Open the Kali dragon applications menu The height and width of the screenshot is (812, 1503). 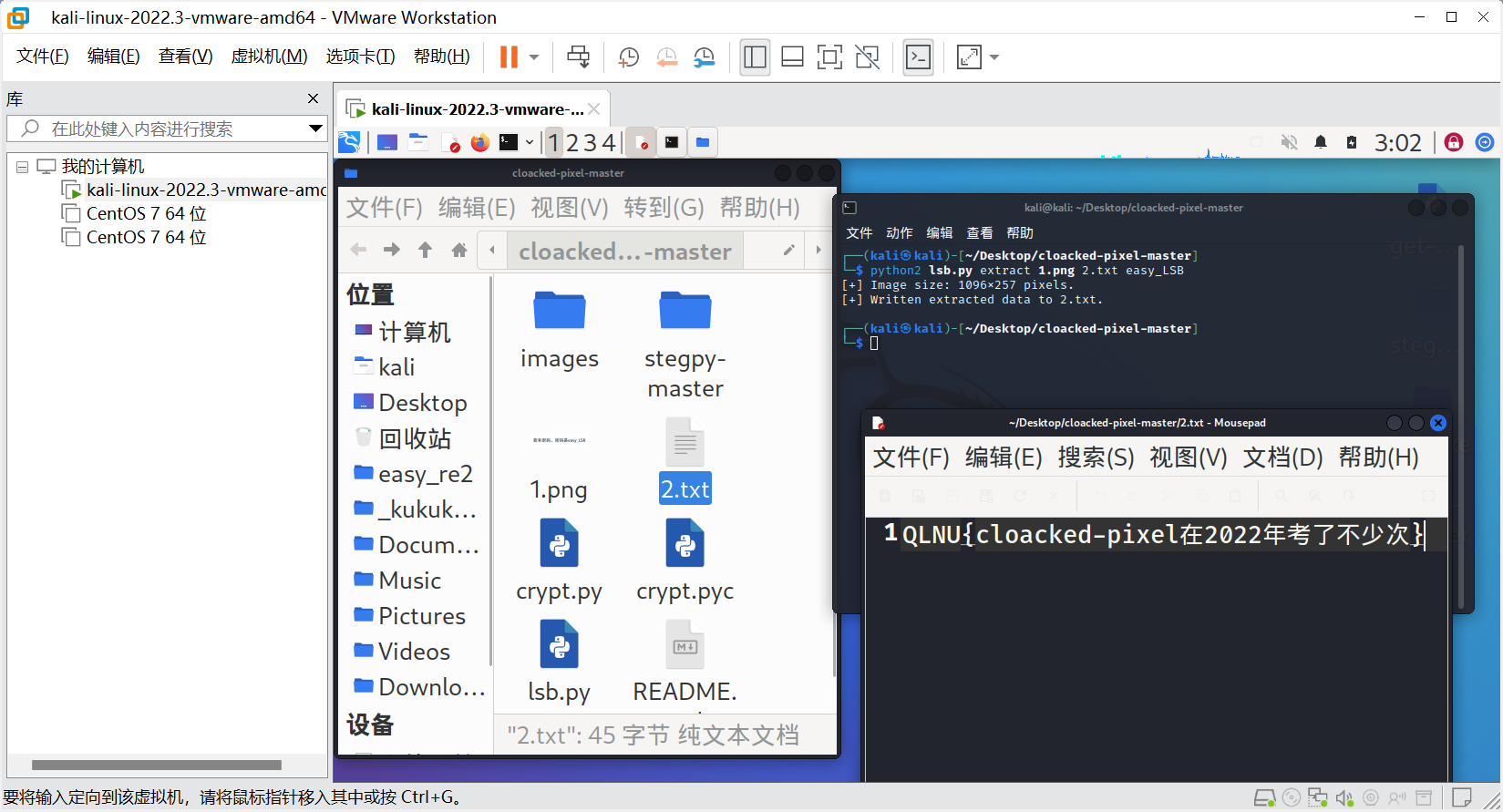(349, 142)
